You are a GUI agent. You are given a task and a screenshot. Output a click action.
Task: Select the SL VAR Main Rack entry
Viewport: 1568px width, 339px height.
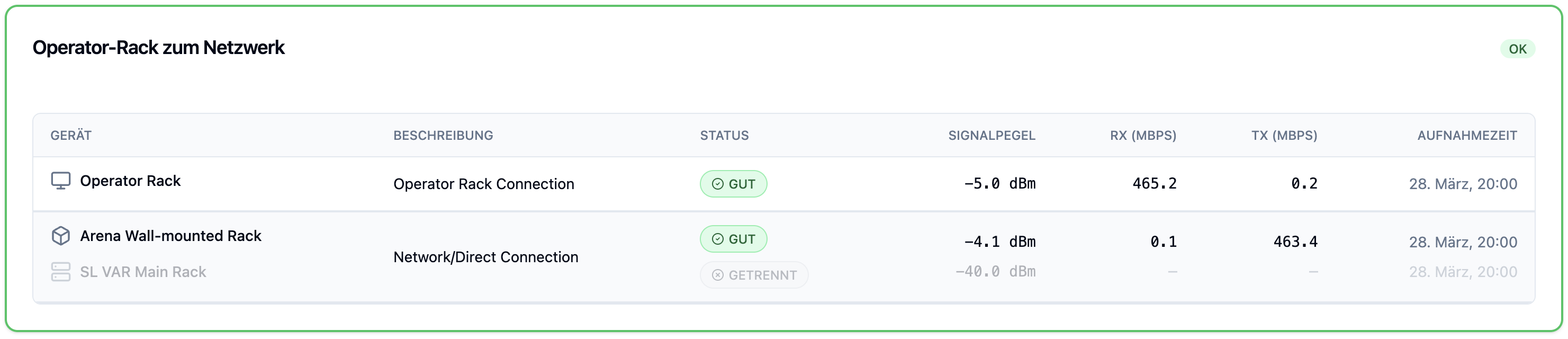pos(143,271)
